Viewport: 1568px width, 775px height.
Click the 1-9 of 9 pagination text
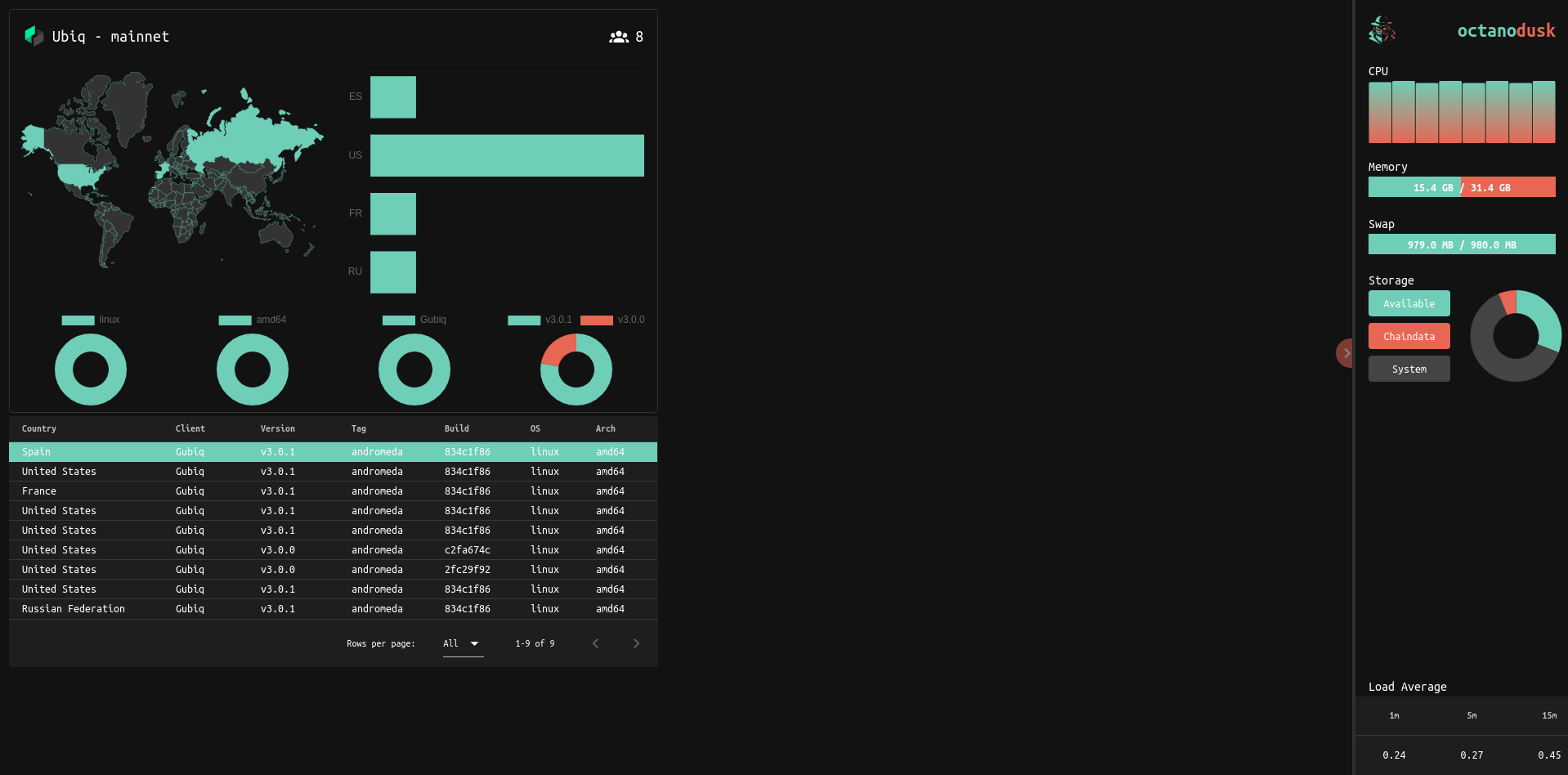[535, 643]
